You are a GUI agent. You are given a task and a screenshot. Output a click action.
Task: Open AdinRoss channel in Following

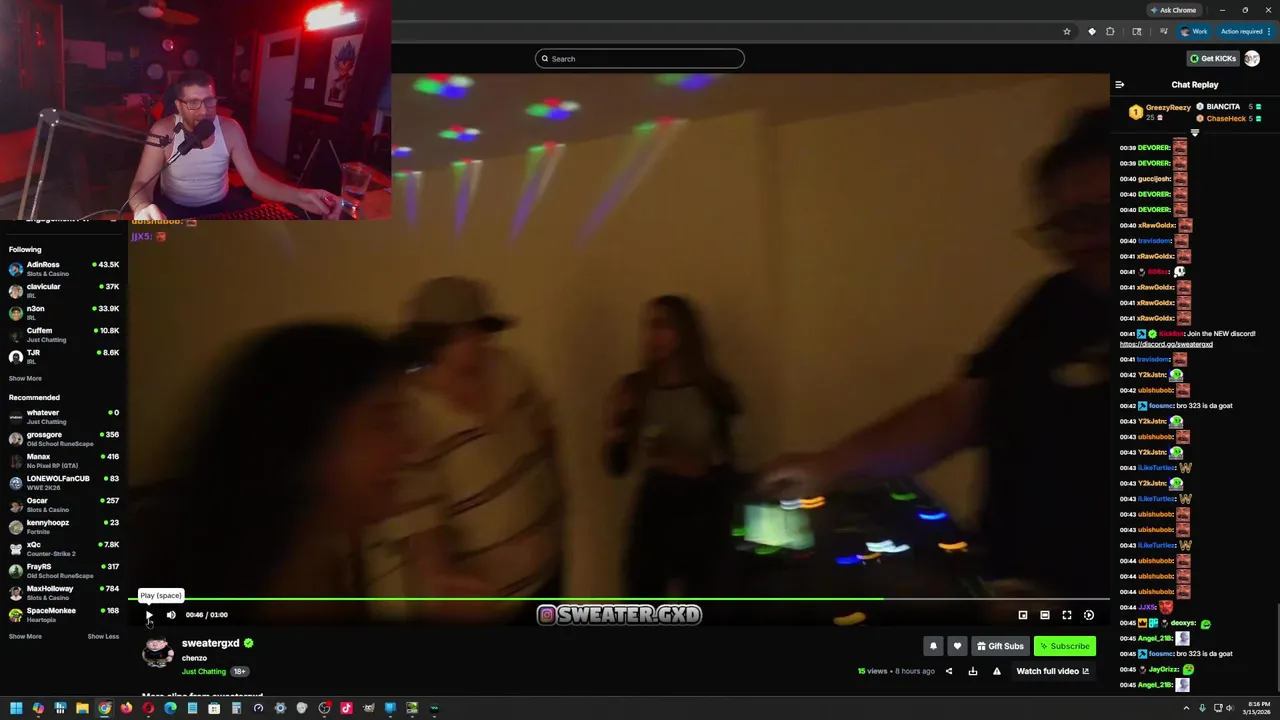coord(64,269)
